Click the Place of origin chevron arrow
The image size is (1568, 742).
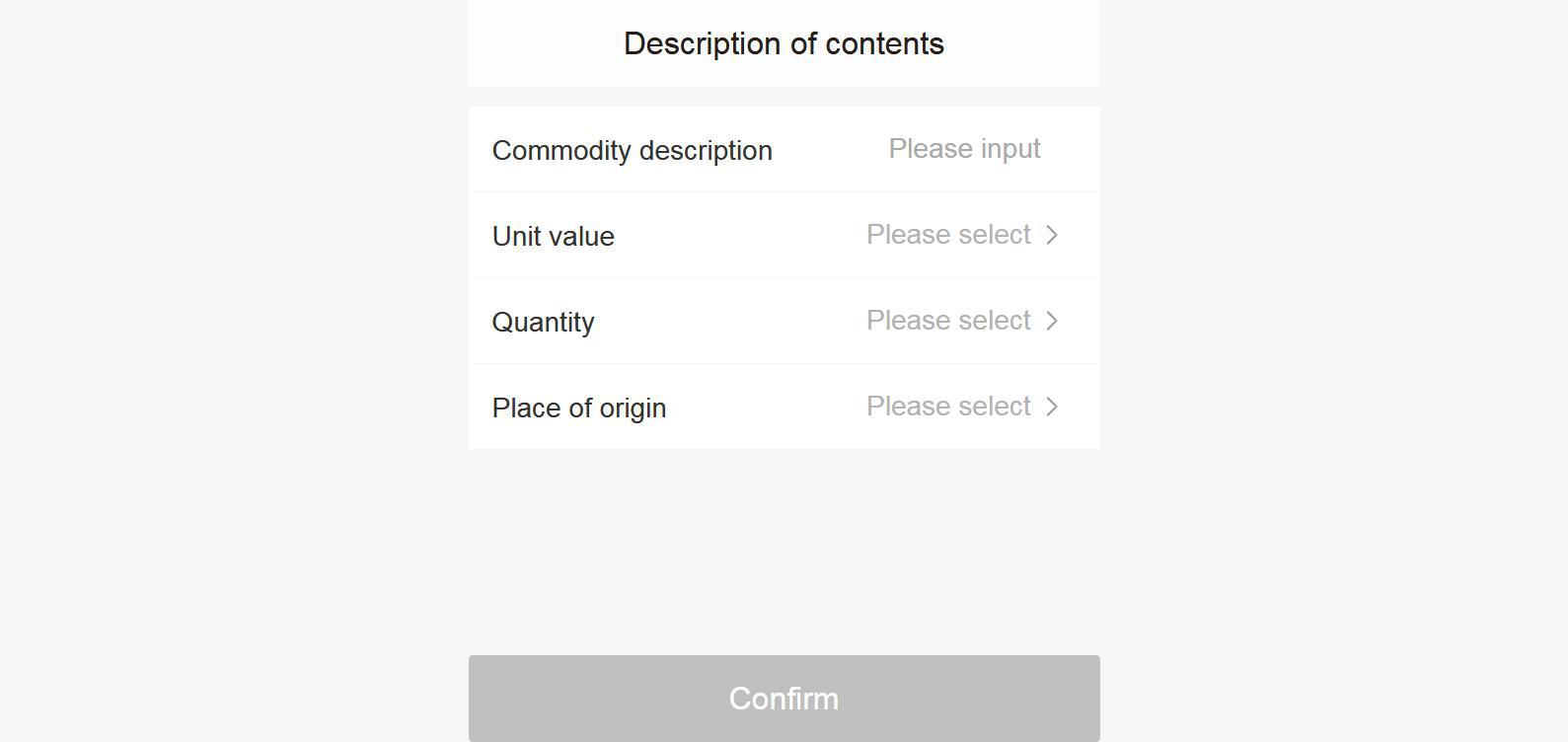click(1052, 407)
